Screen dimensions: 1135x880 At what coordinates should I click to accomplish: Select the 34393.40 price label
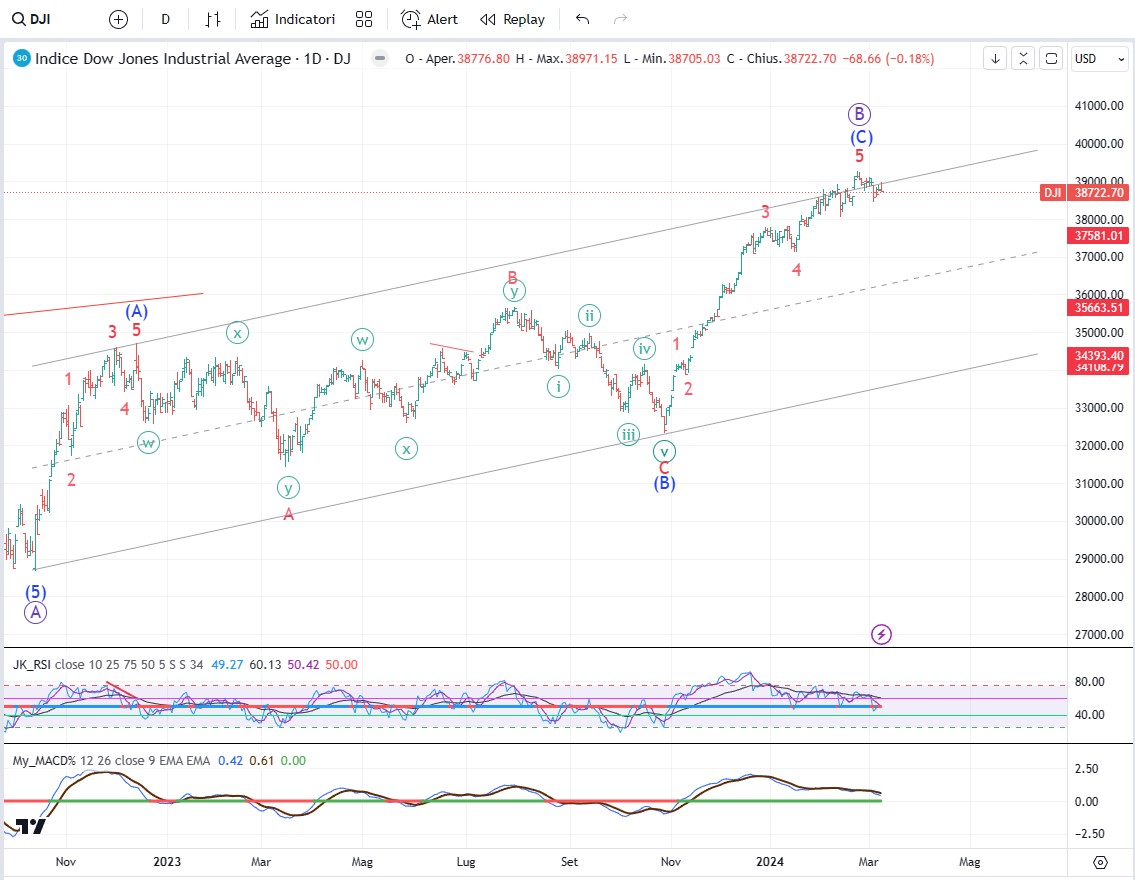pyautogui.click(x=1098, y=355)
